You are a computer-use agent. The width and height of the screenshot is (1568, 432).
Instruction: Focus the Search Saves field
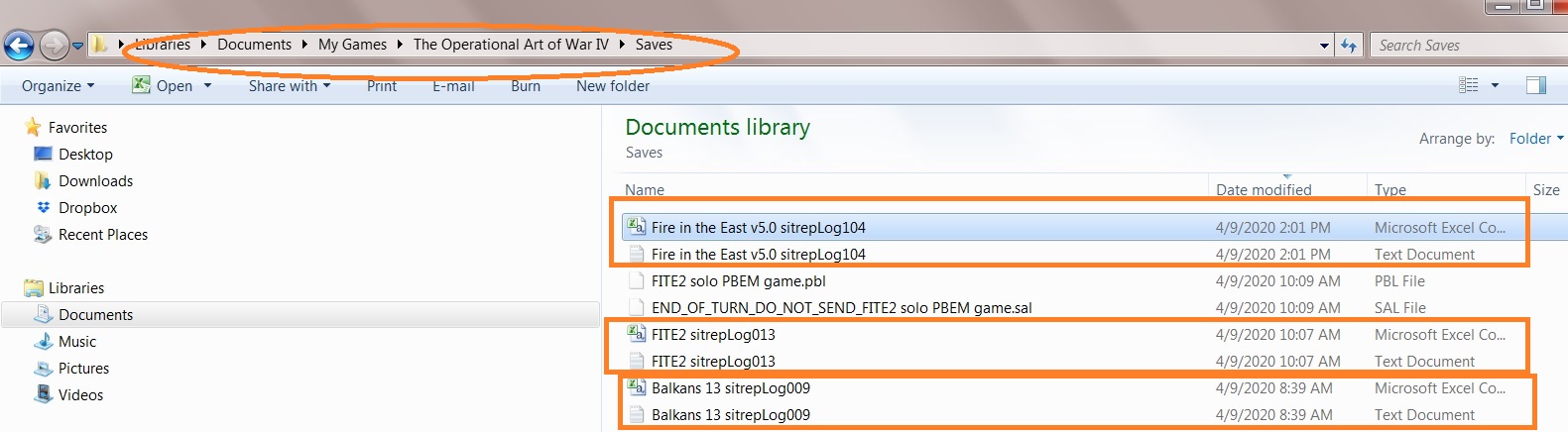(x=1468, y=46)
